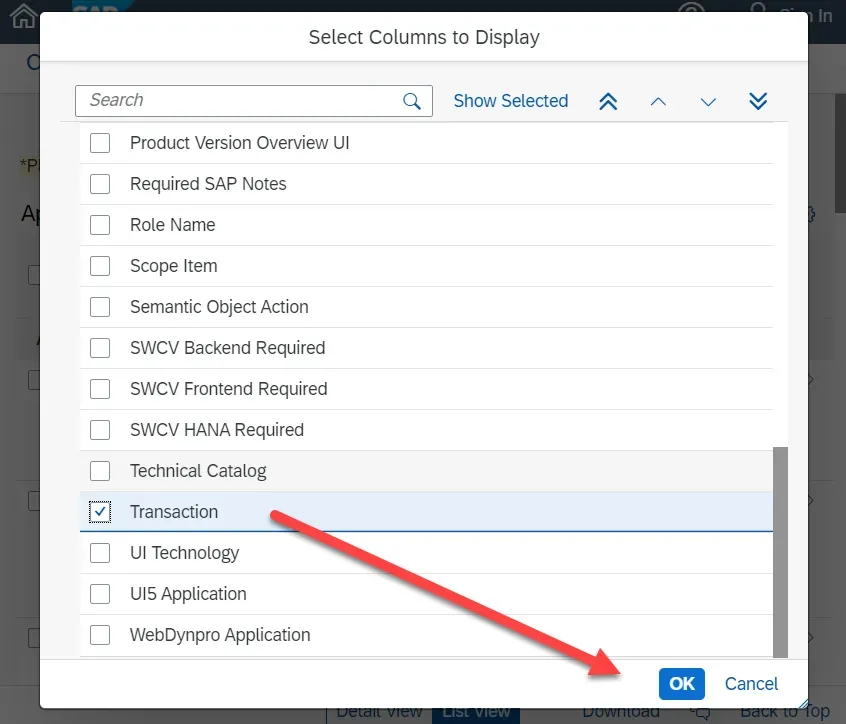
Task: Uncheck the Transaction column checkbox
Action: tap(100, 512)
